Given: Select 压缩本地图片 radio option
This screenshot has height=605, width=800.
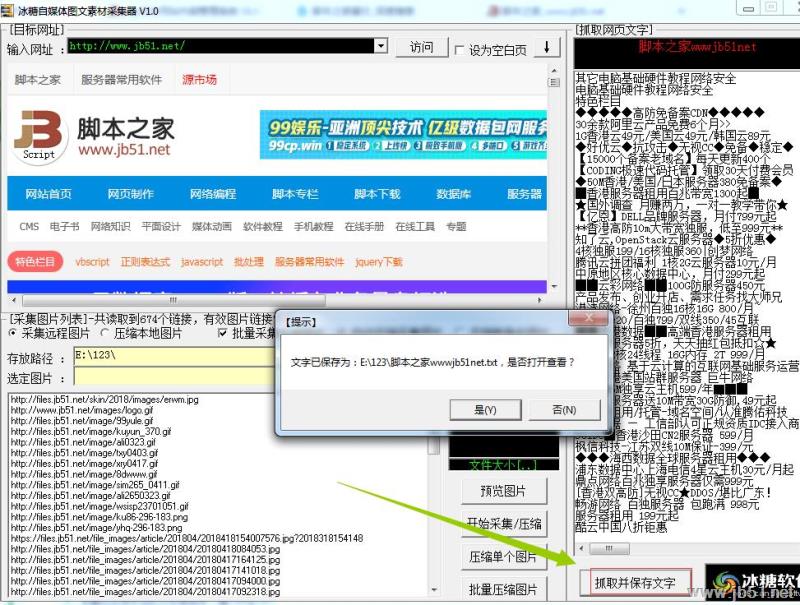Looking at the screenshot, I should (105, 333).
